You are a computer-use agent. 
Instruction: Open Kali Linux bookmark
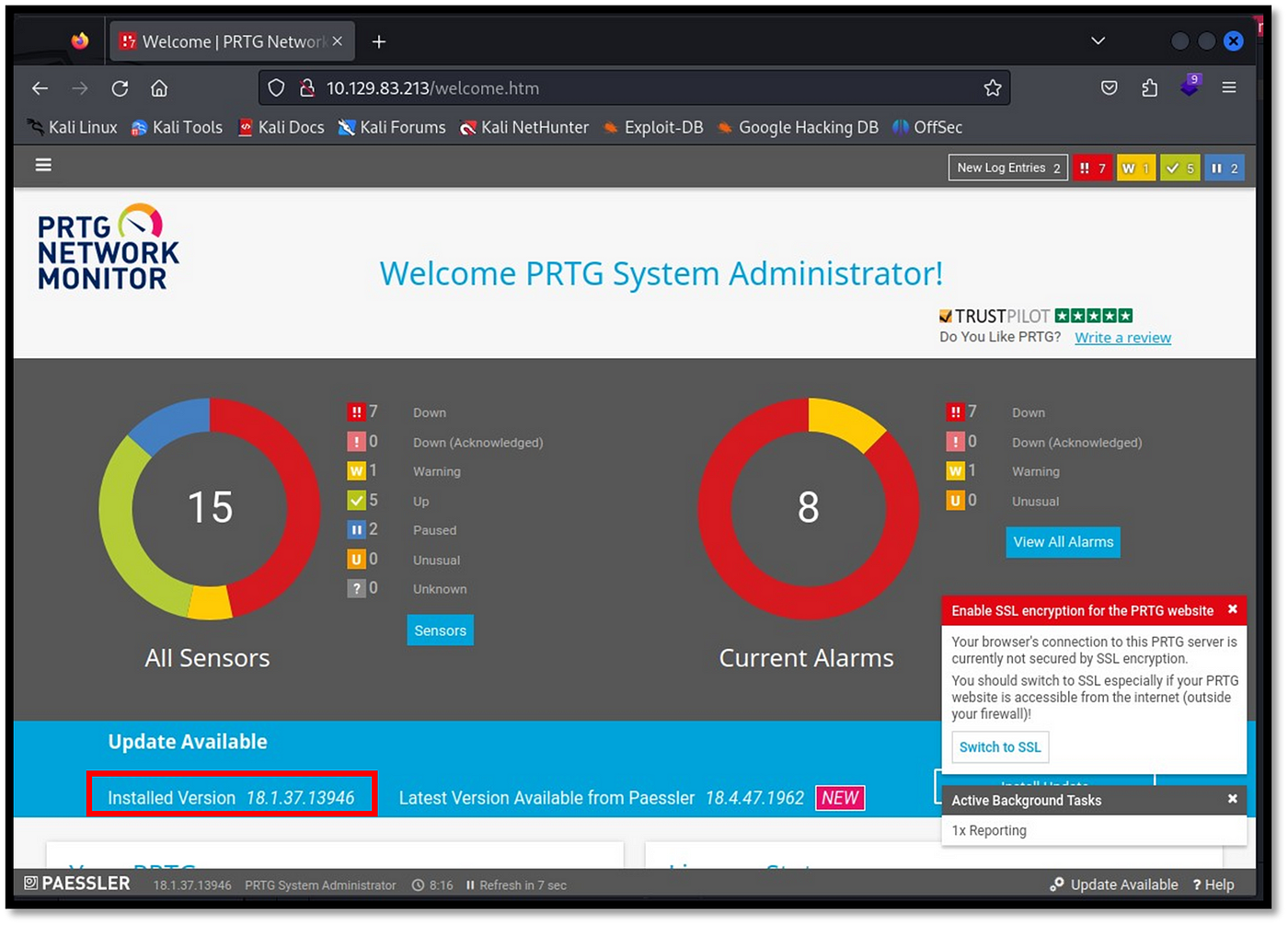(x=73, y=127)
